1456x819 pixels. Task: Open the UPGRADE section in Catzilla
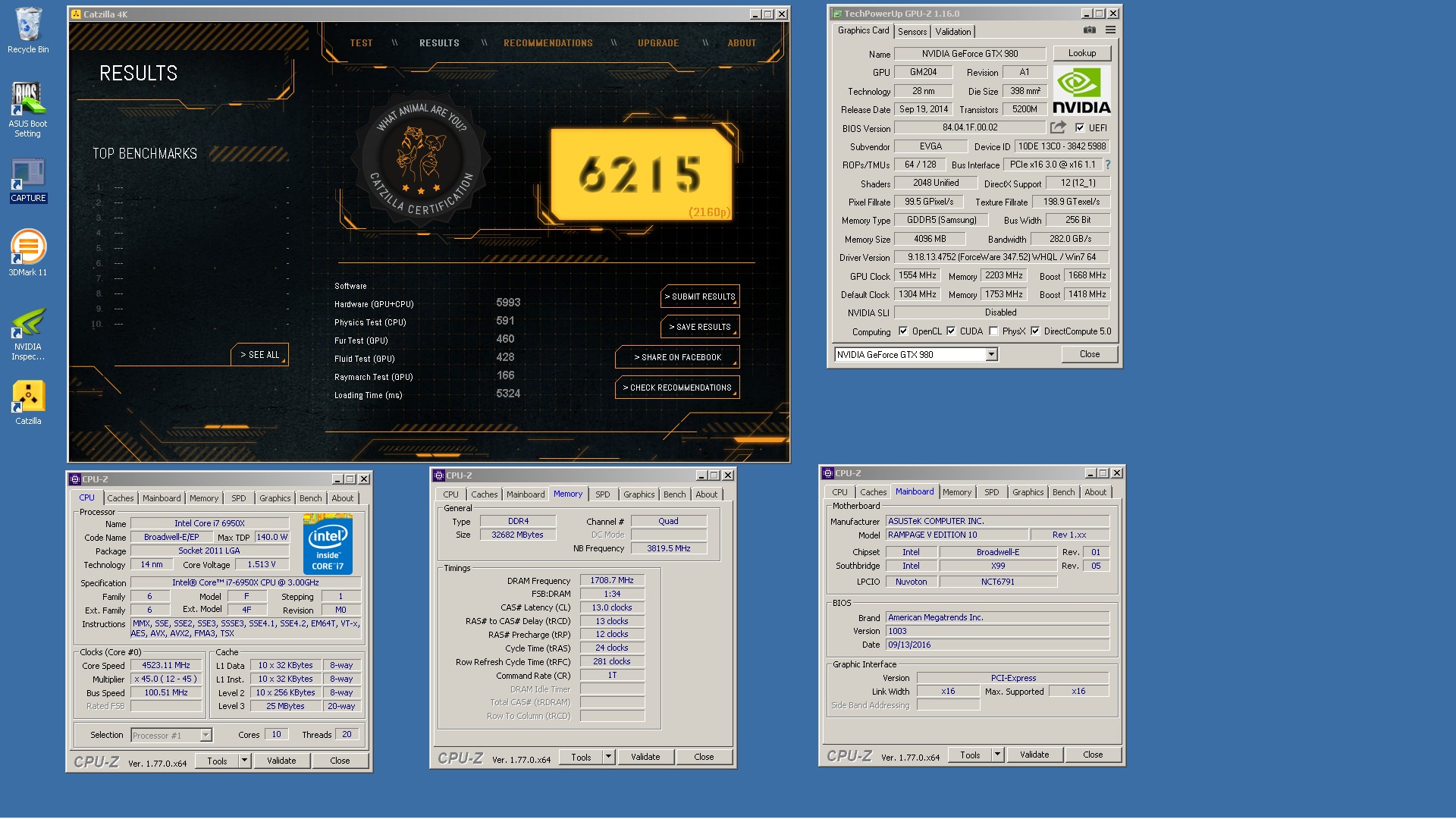(658, 43)
